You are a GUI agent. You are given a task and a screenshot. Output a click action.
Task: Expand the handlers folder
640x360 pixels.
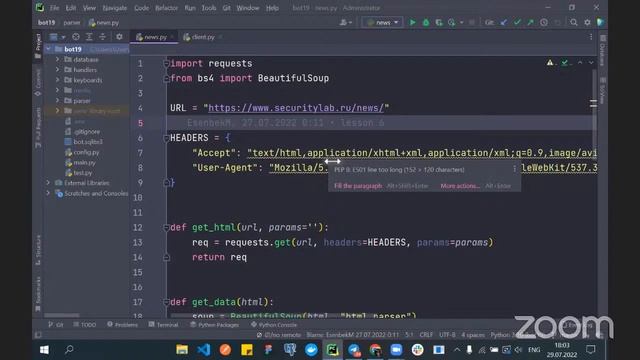click(58, 70)
